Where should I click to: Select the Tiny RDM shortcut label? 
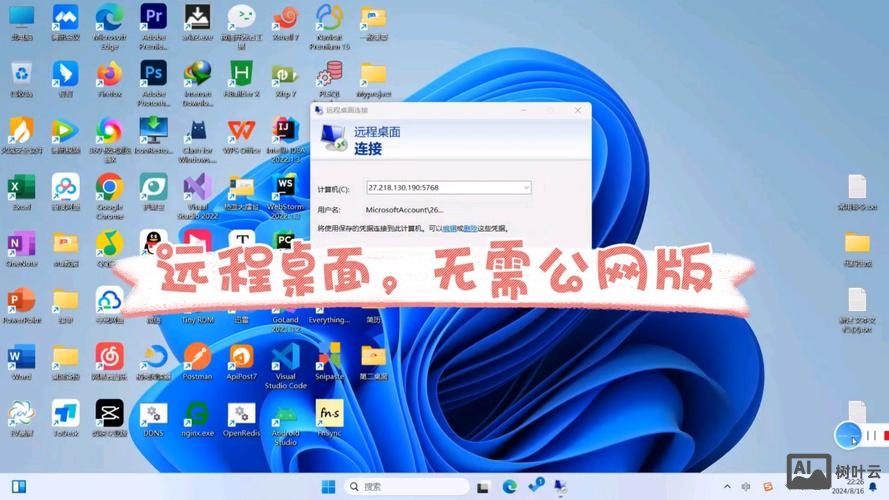coord(197,320)
